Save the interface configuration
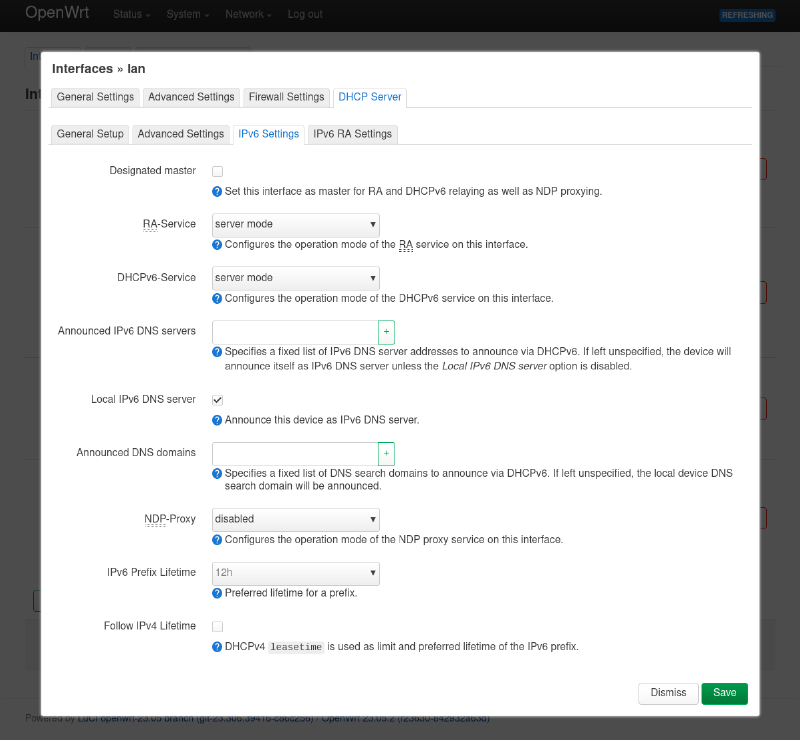800x740 pixels. pyautogui.click(x=724, y=693)
